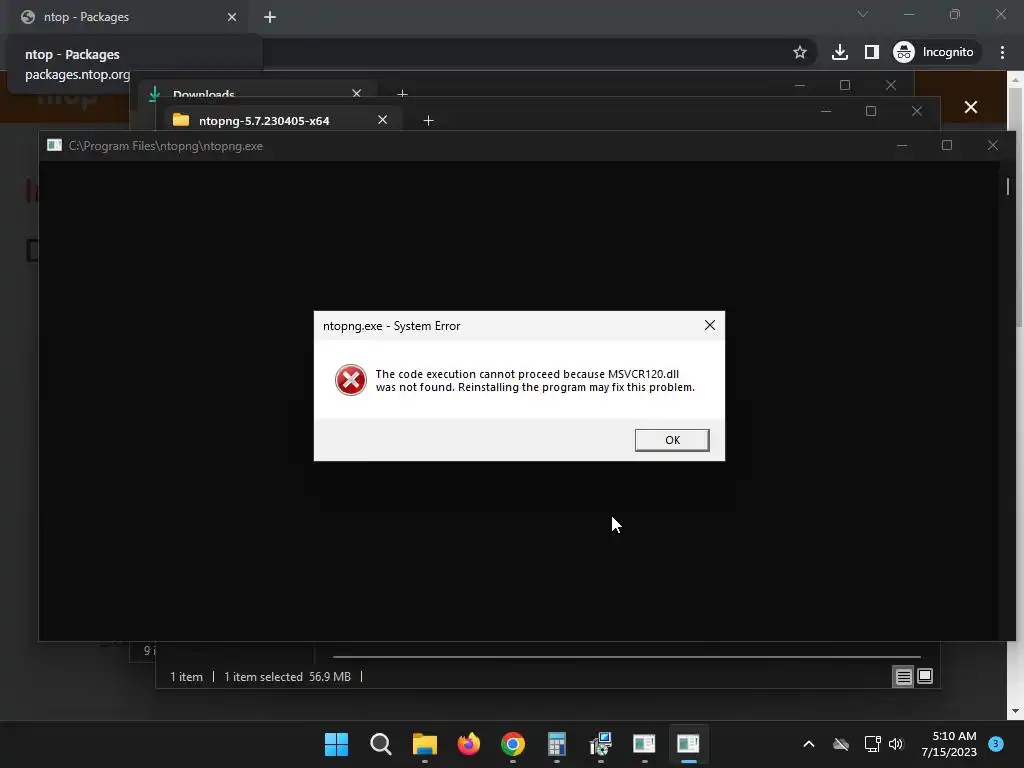Switch to first console window in taskbar
Viewport: 1024px width, 768px height.
(644, 744)
